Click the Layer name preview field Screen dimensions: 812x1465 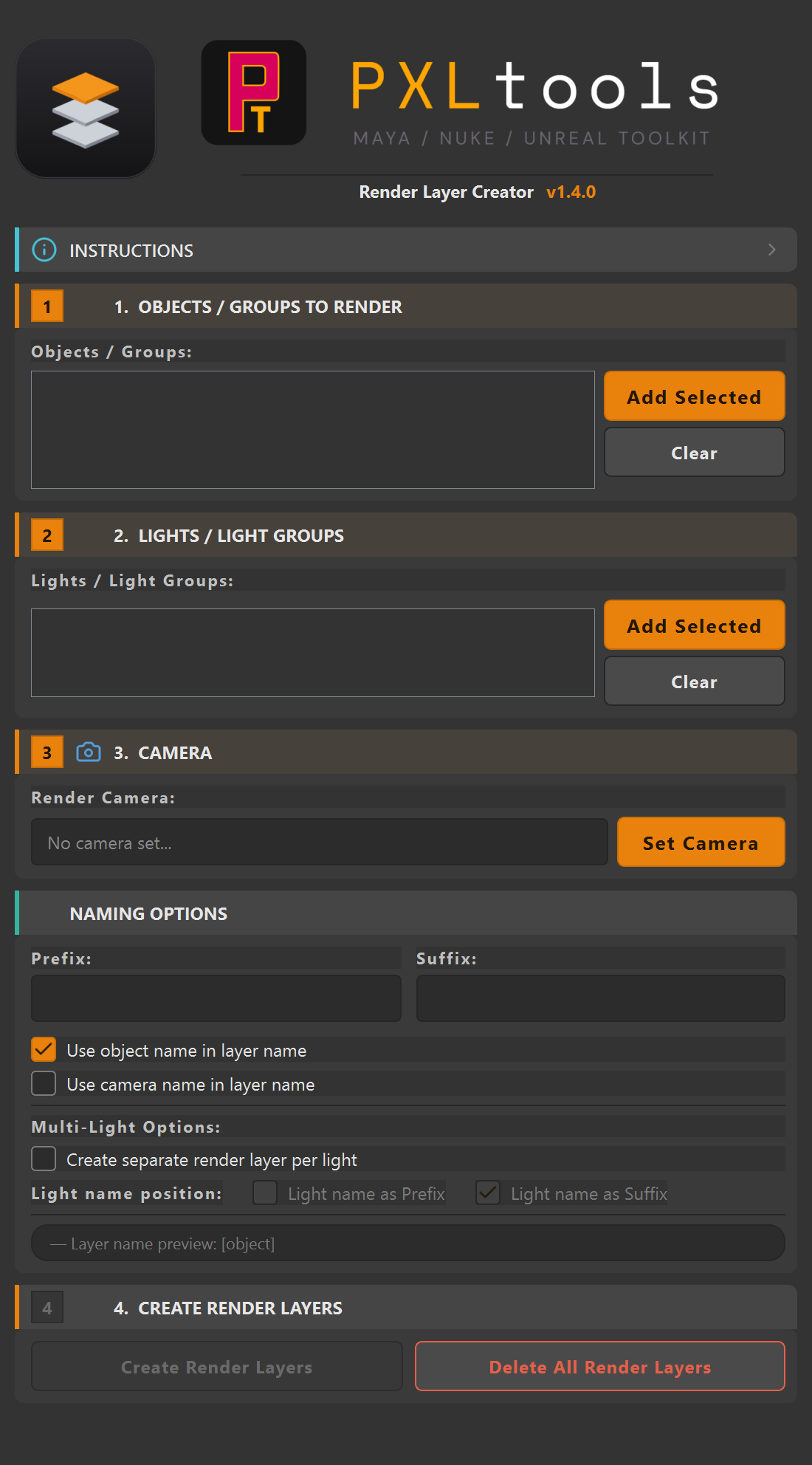[x=408, y=1243]
